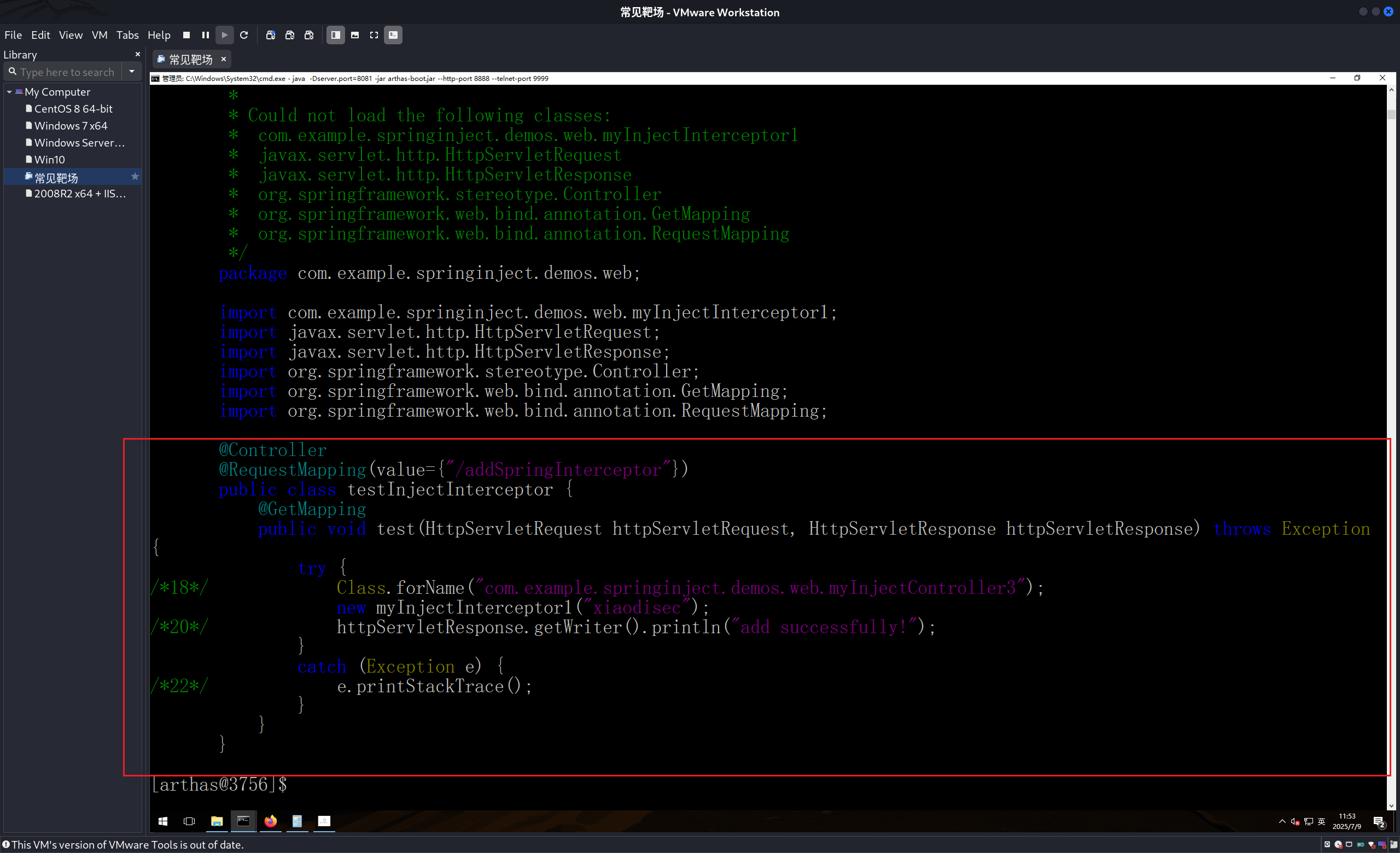Restart the guest with the reload icon
This screenshot has width=1400, height=853.
coord(244,35)
